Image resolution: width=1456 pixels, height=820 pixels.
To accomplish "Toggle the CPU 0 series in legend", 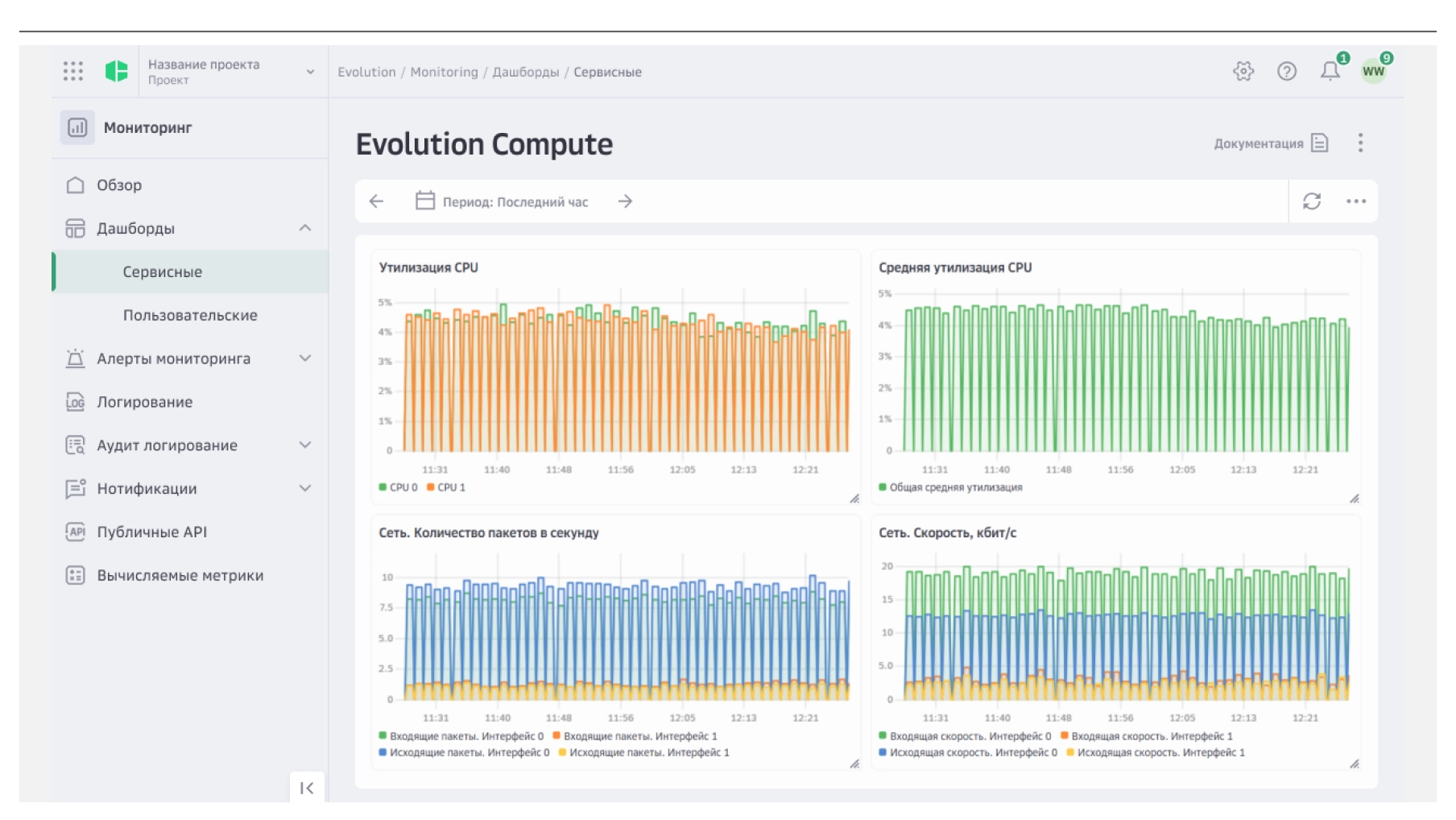I will tap(399, 487).
